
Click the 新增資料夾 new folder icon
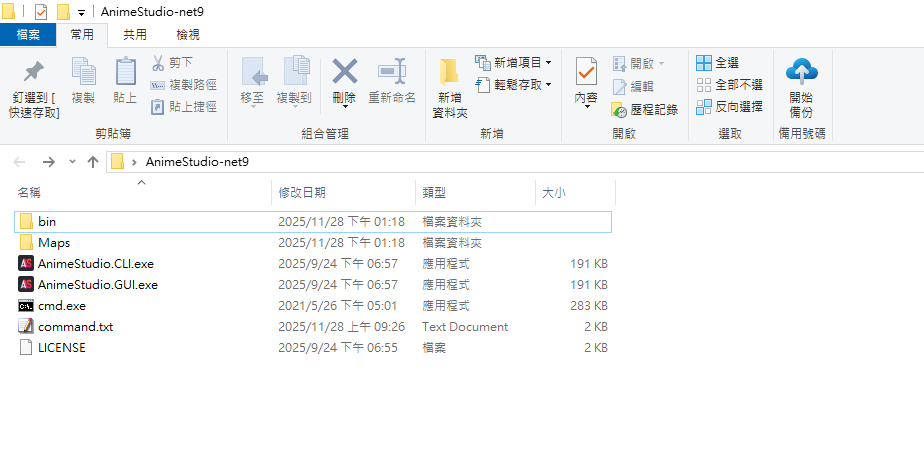pyautogui.click(x=449, y=73)
